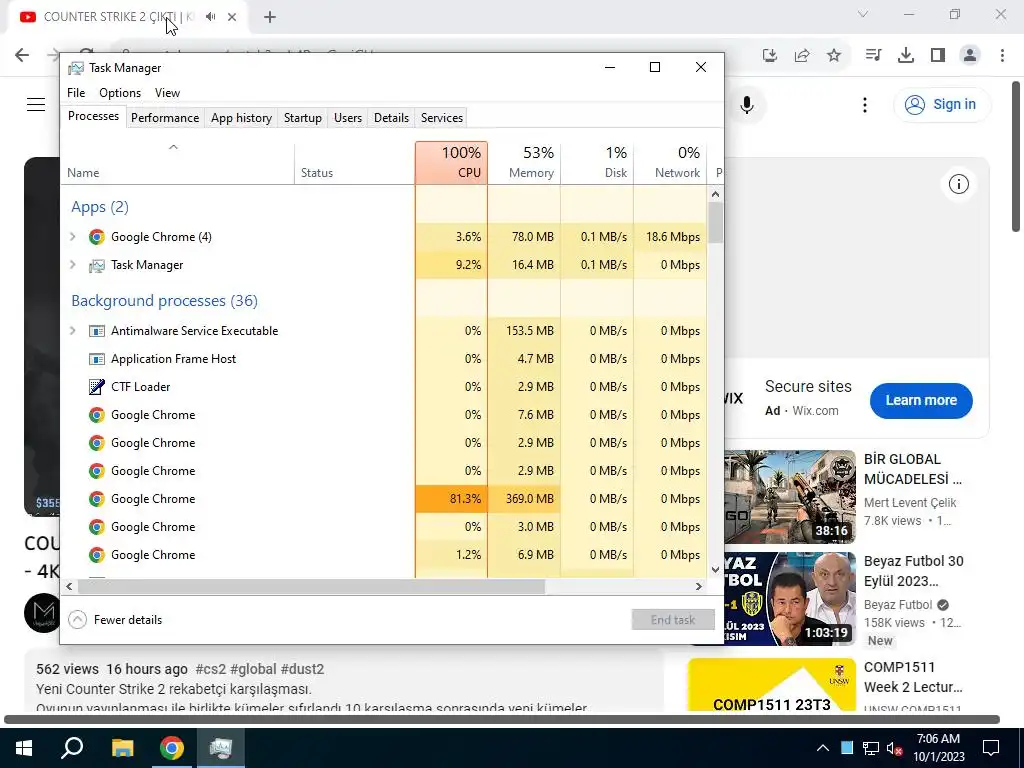
Task: Expand Task Manager app entry
Action: pos(72,264)
